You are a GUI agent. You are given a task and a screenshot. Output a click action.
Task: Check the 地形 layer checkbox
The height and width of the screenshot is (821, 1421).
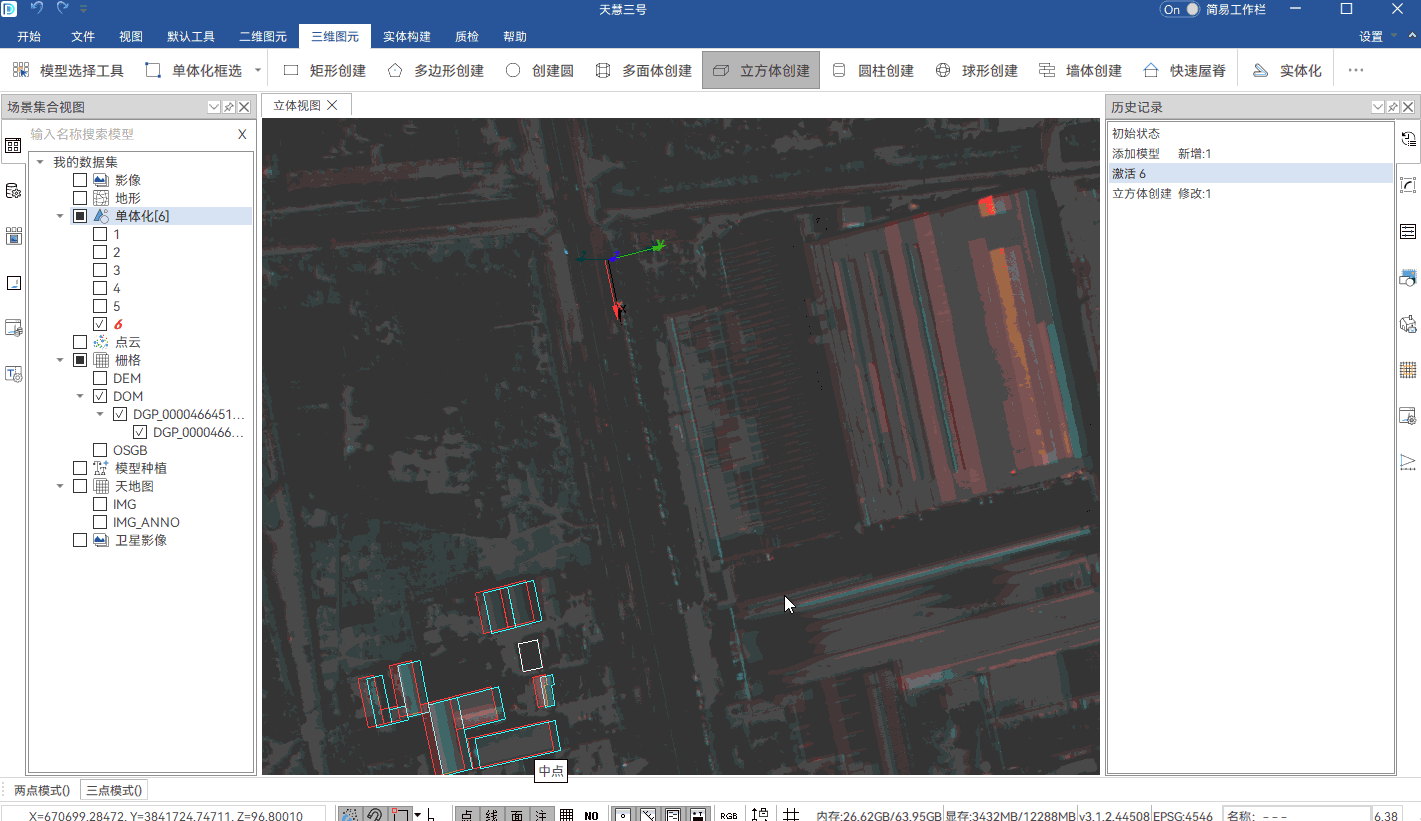pos(80,198)
